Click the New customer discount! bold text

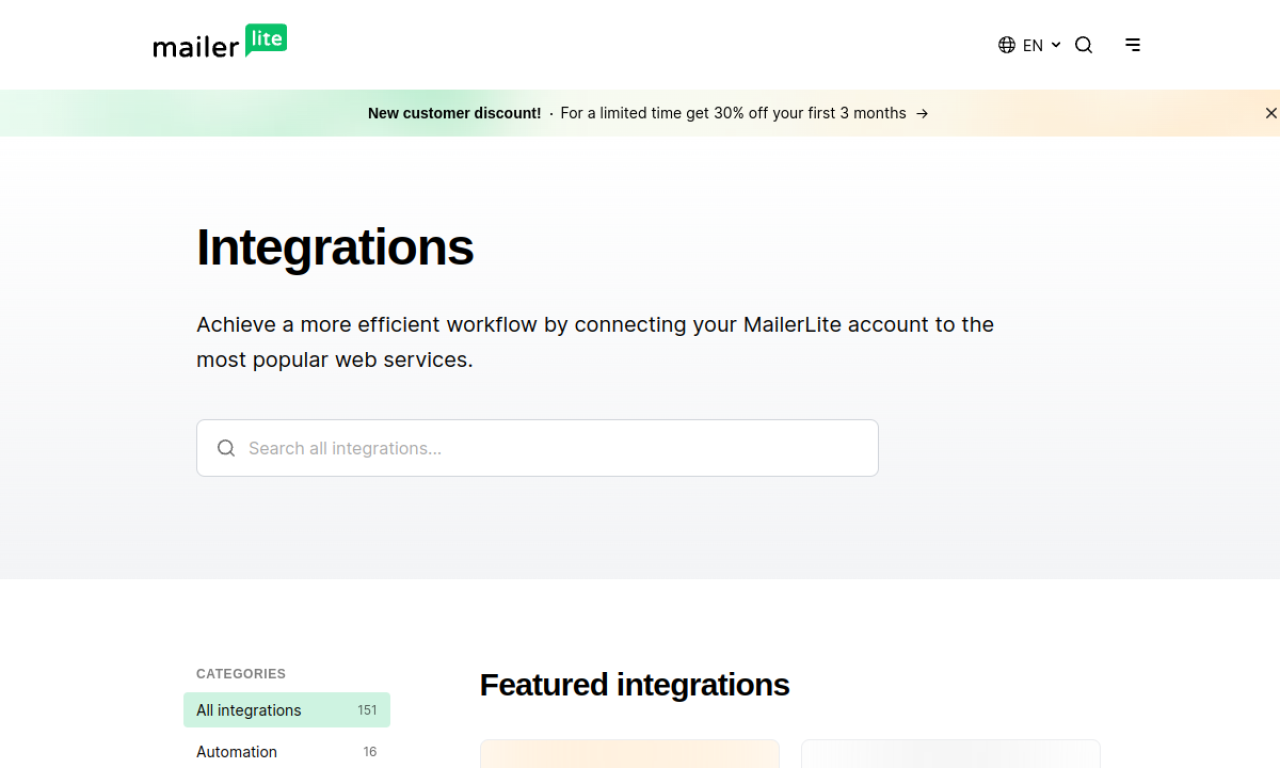pyautogui.click(x=454, y=113)
